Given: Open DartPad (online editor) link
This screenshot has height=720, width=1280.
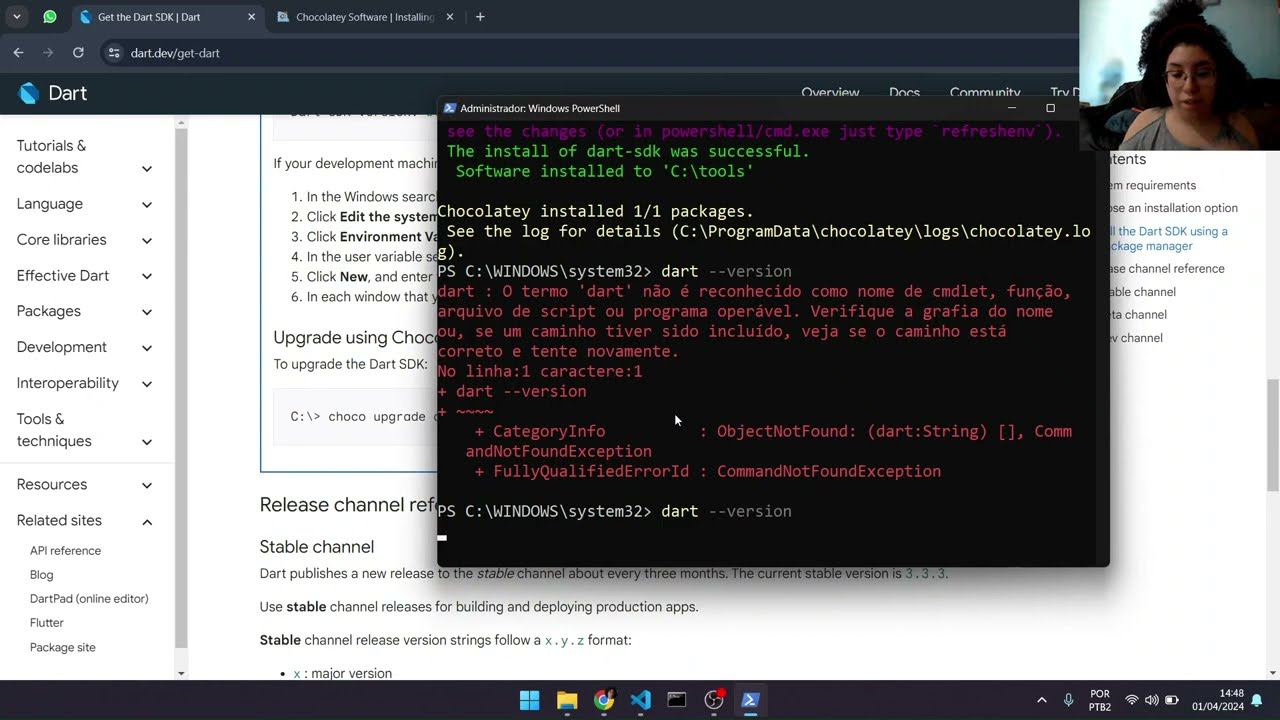Looking at the screenshot, I should (89, 599).
